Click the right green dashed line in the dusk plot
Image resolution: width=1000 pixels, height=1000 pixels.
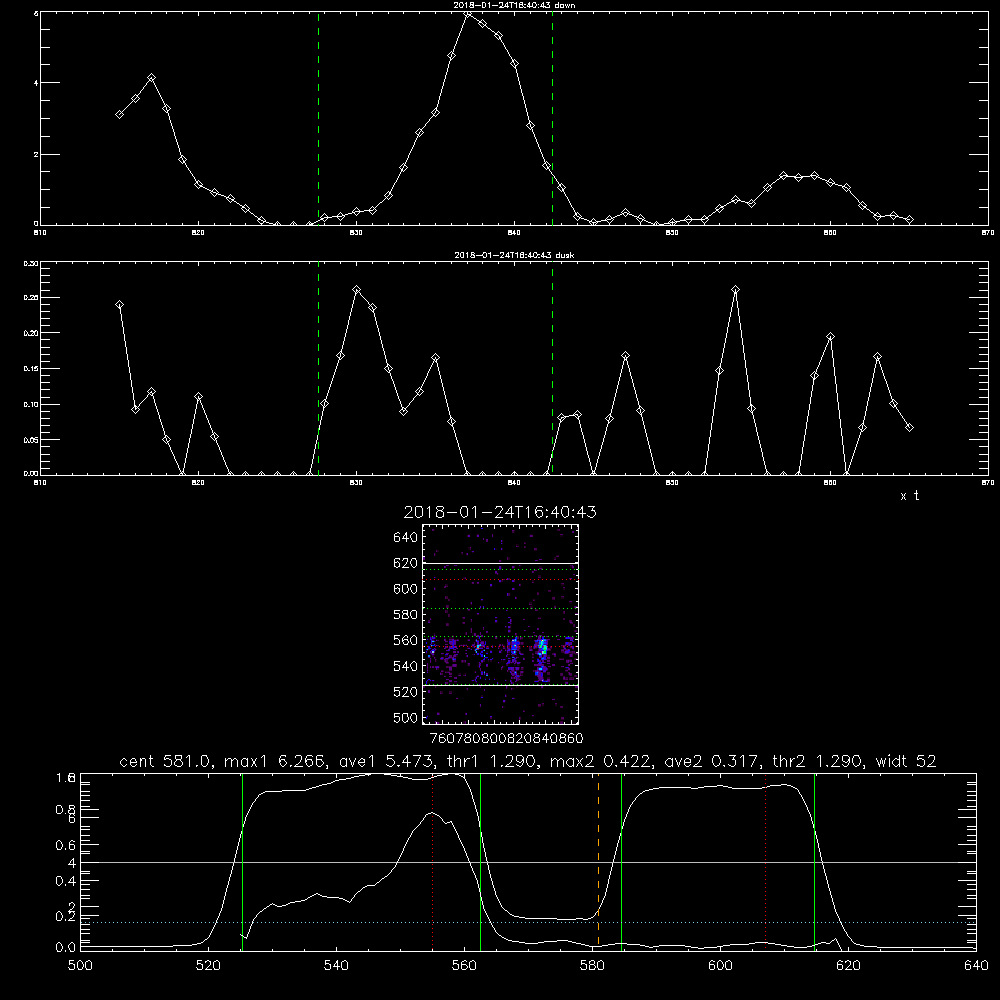pyautogui.click(x=552, y=368)
